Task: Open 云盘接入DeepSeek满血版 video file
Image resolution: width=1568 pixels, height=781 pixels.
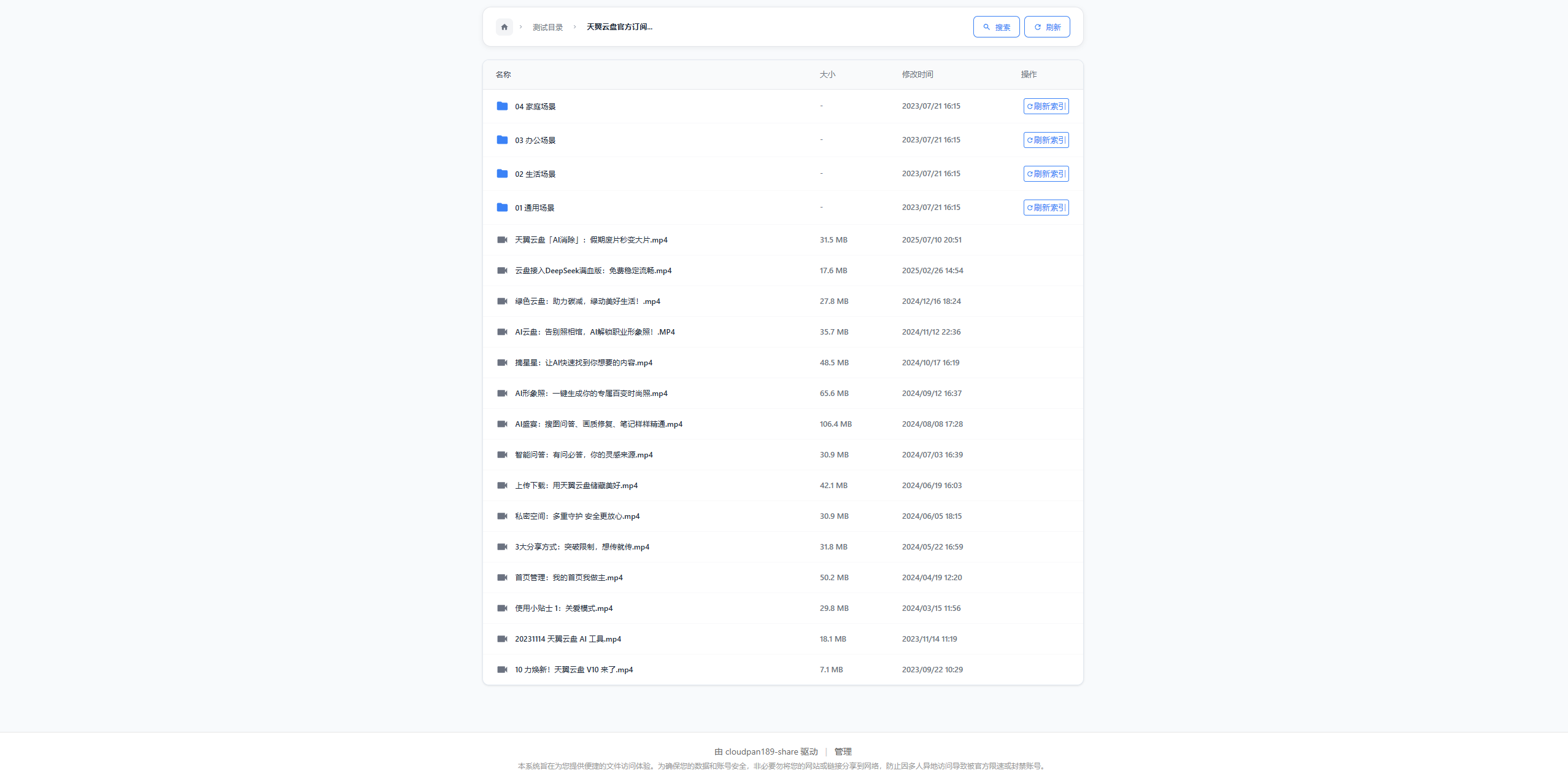Action: [593, 271]
